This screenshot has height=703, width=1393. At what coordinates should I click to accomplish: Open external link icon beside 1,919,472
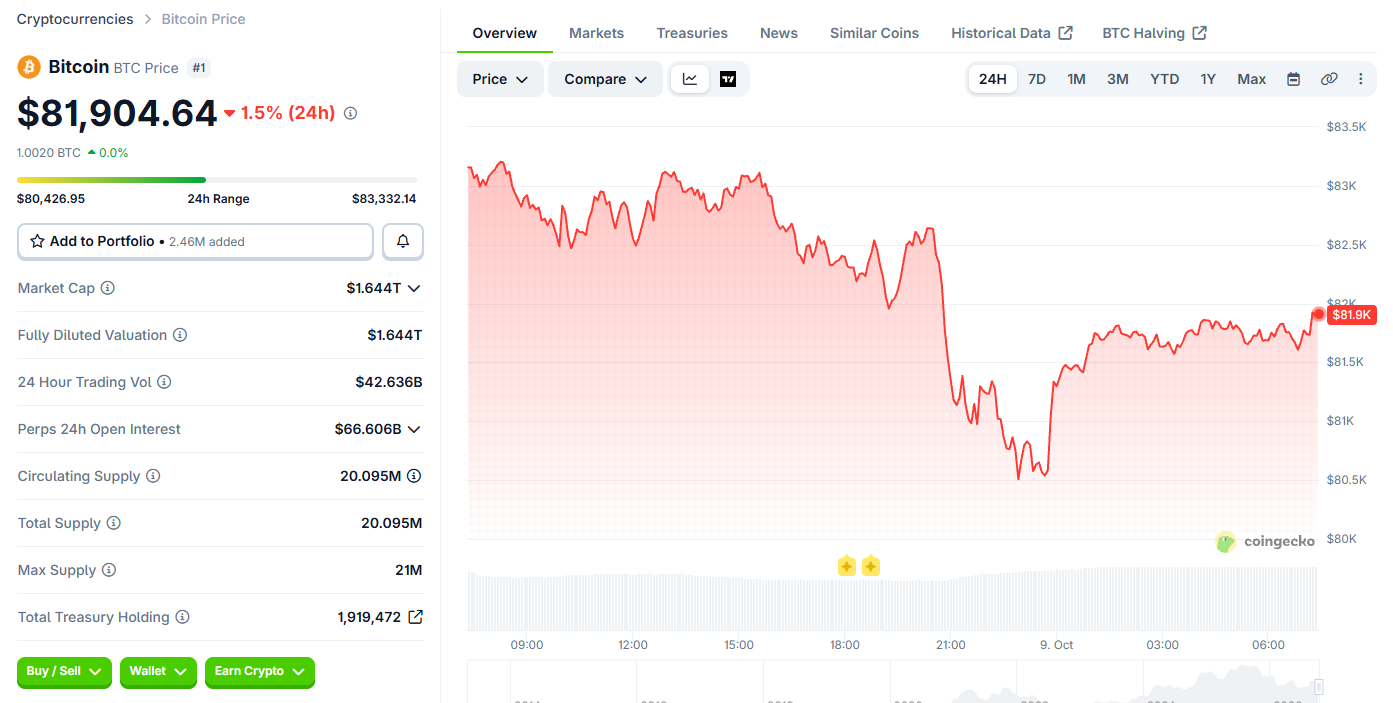point(415,617)
